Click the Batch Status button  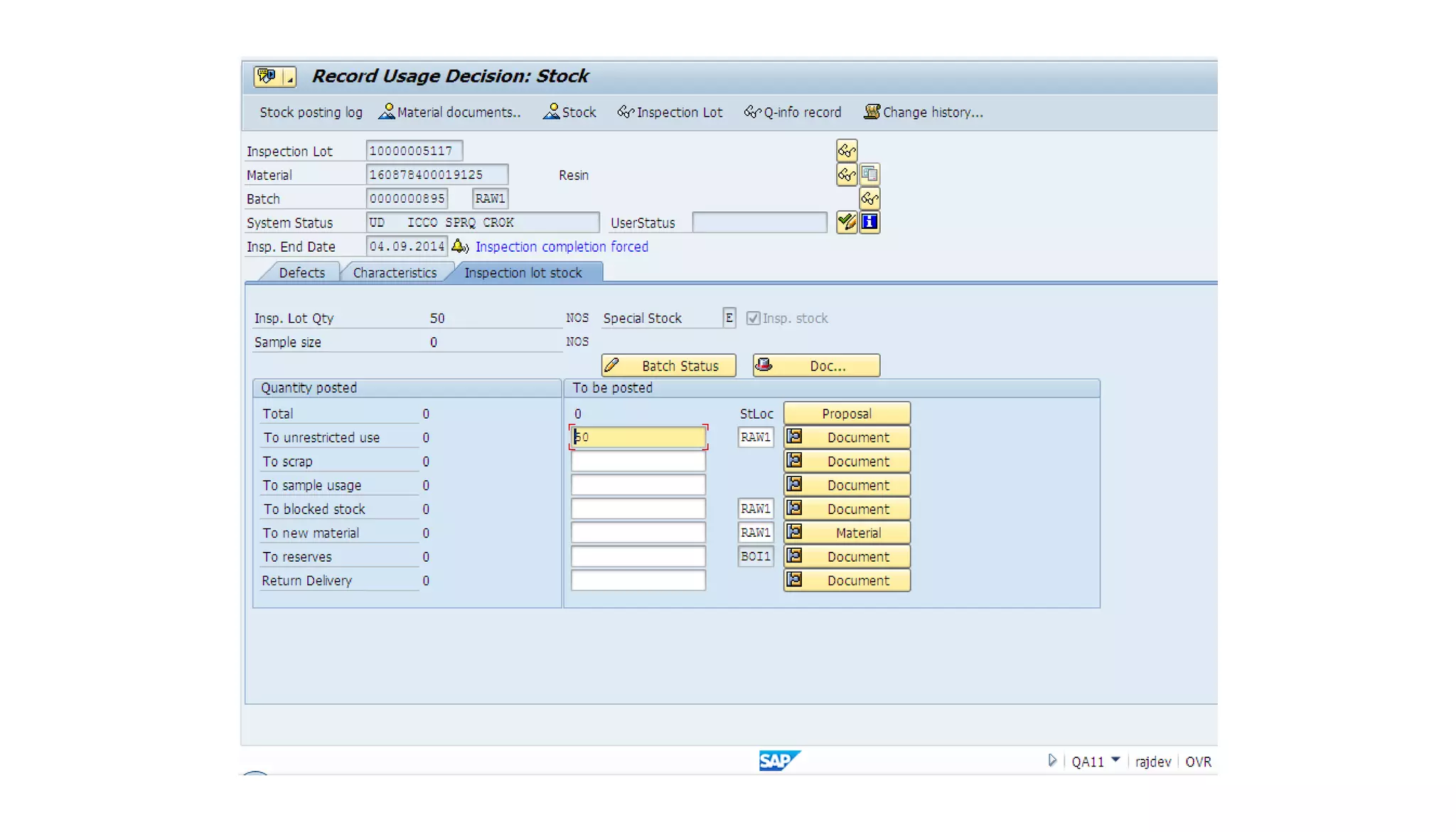(668, 366)
